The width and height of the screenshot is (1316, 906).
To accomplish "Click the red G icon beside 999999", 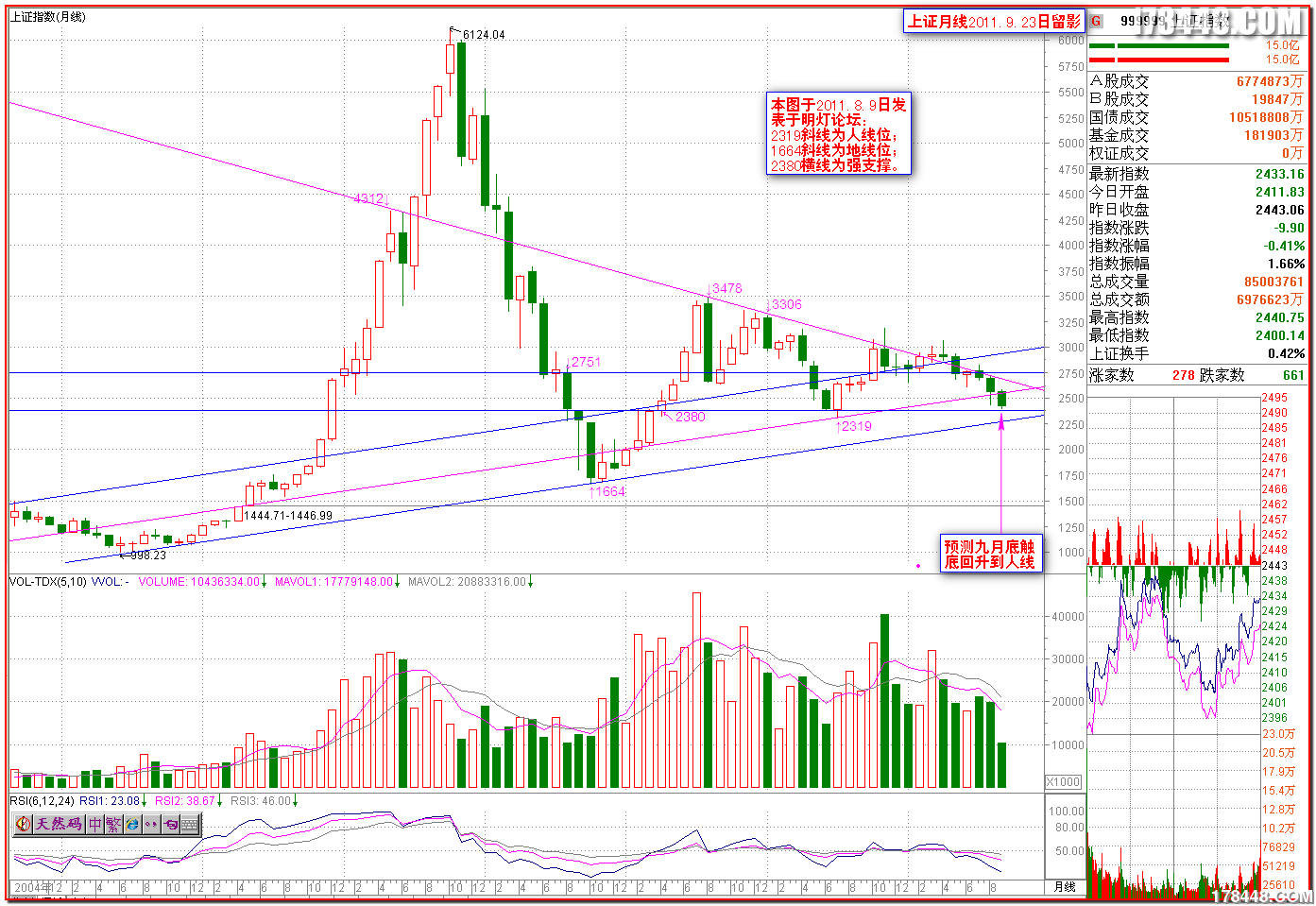I will click(x=1097, y=21).
